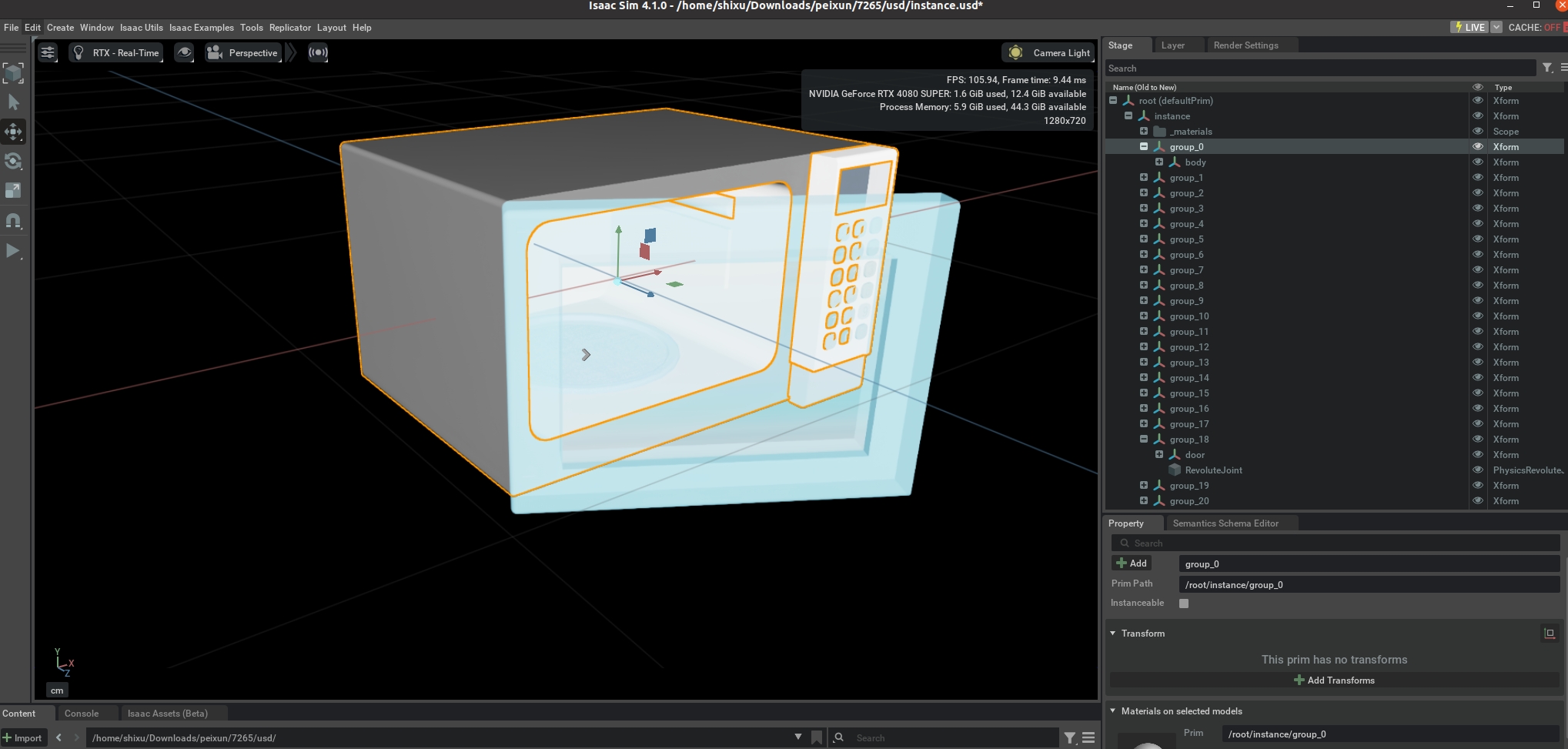
Task: Click the viewport visibility eye icon
Action: 185,52
